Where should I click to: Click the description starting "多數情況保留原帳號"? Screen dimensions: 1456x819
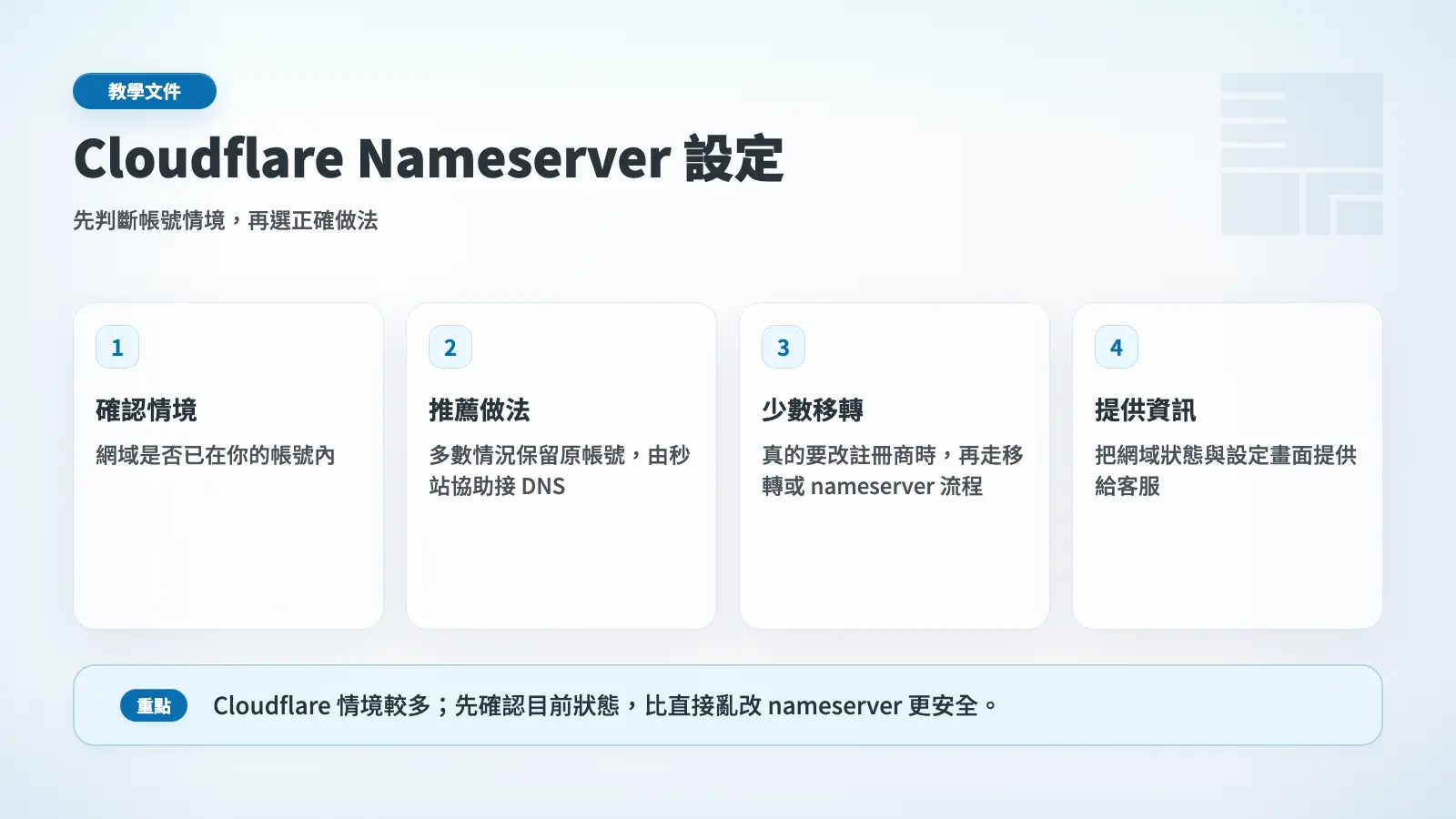click(x=560, y=470)
